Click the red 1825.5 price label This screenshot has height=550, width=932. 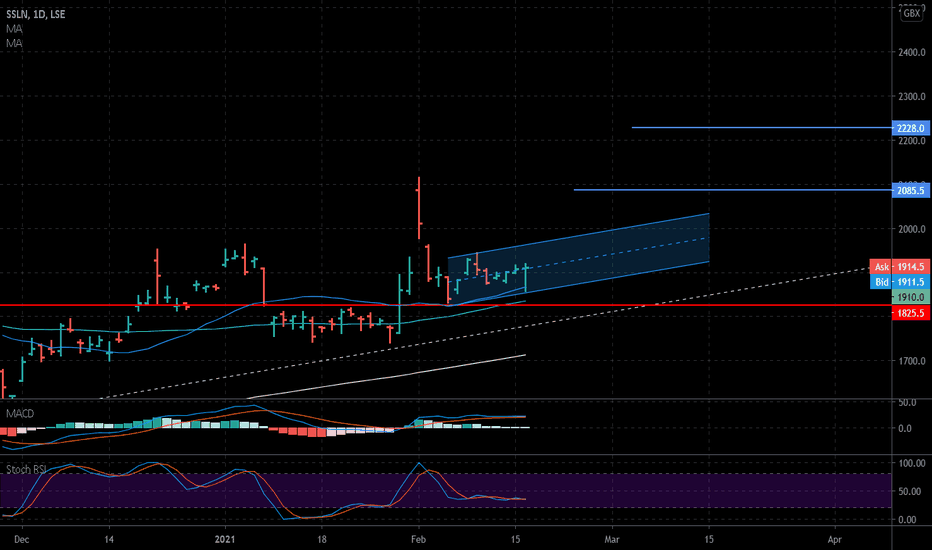click(x=911, y=313)
